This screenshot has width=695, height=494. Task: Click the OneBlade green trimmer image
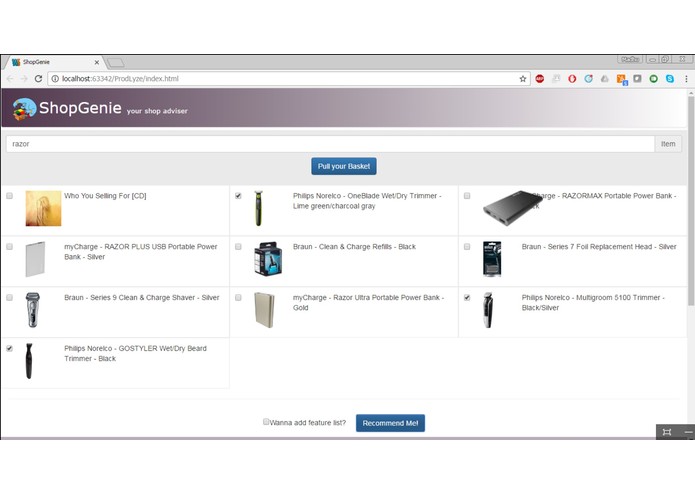click(258, 208)
